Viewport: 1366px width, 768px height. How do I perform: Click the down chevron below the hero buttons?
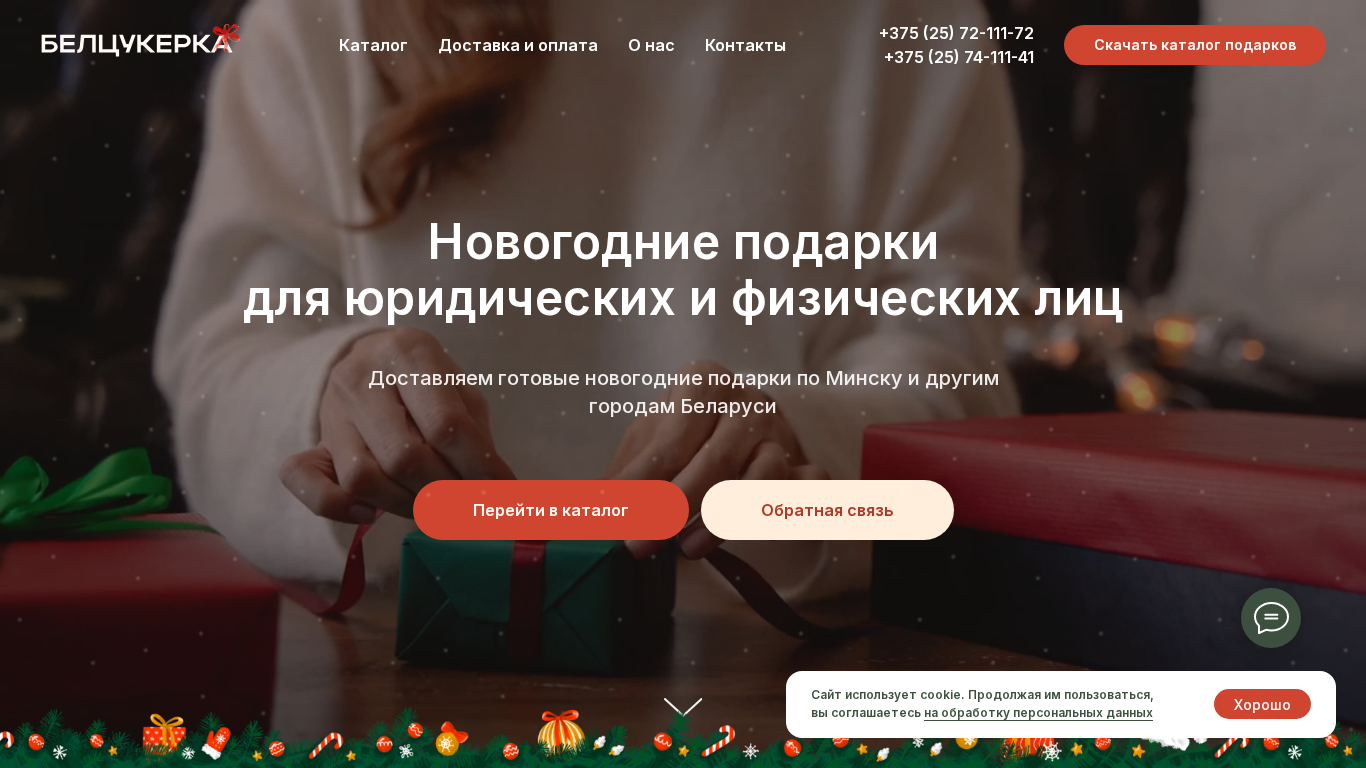click(683, 706)
